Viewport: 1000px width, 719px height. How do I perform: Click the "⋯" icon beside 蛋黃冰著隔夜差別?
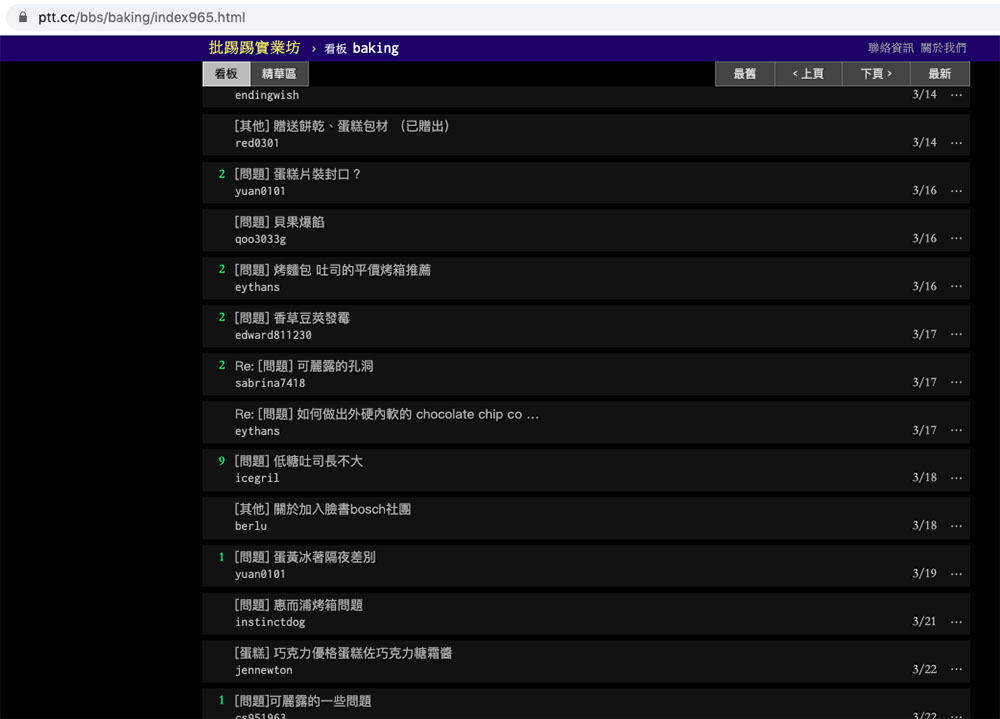click(x=956, y=573)
